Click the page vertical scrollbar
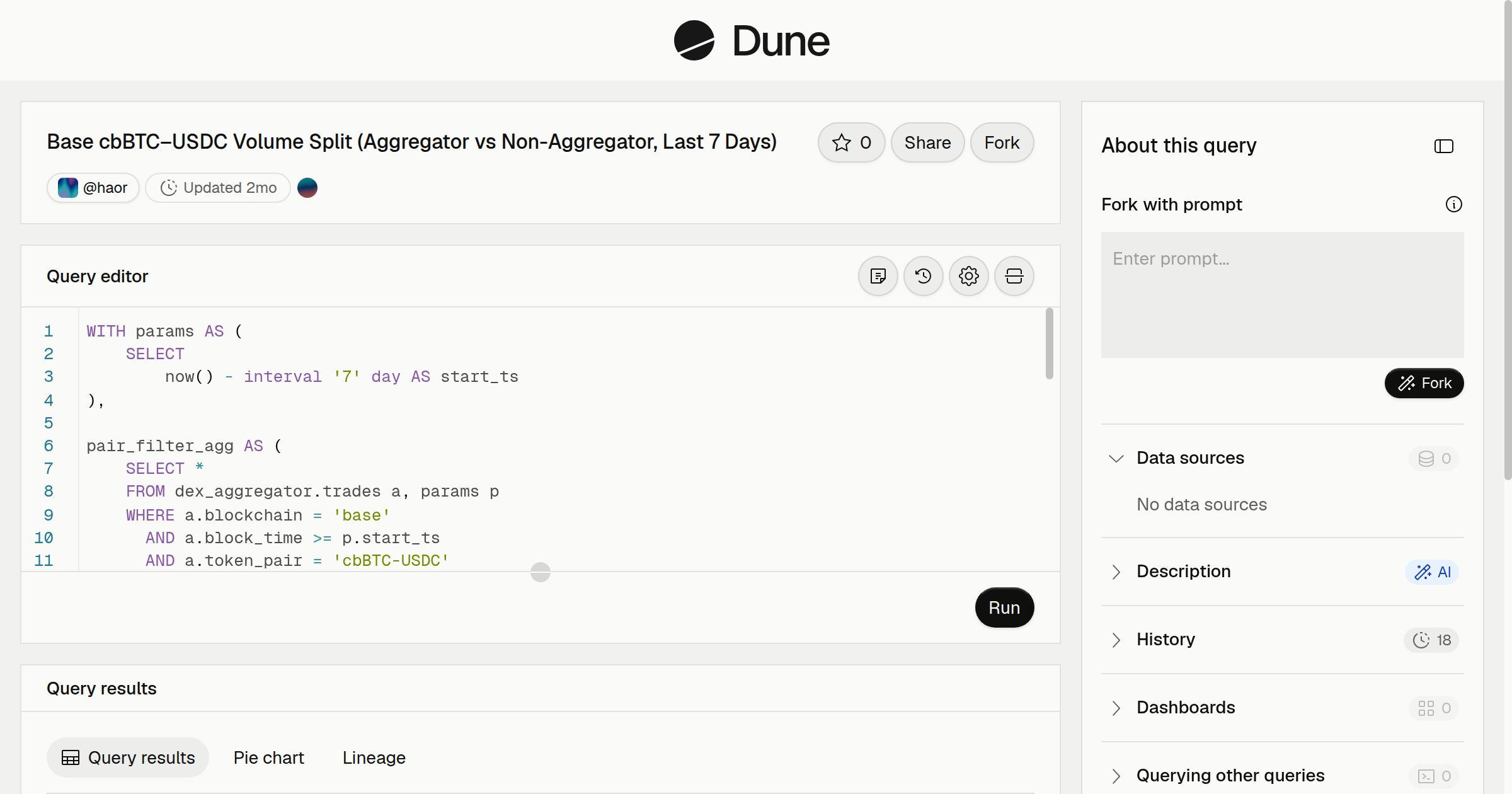 1508,239
